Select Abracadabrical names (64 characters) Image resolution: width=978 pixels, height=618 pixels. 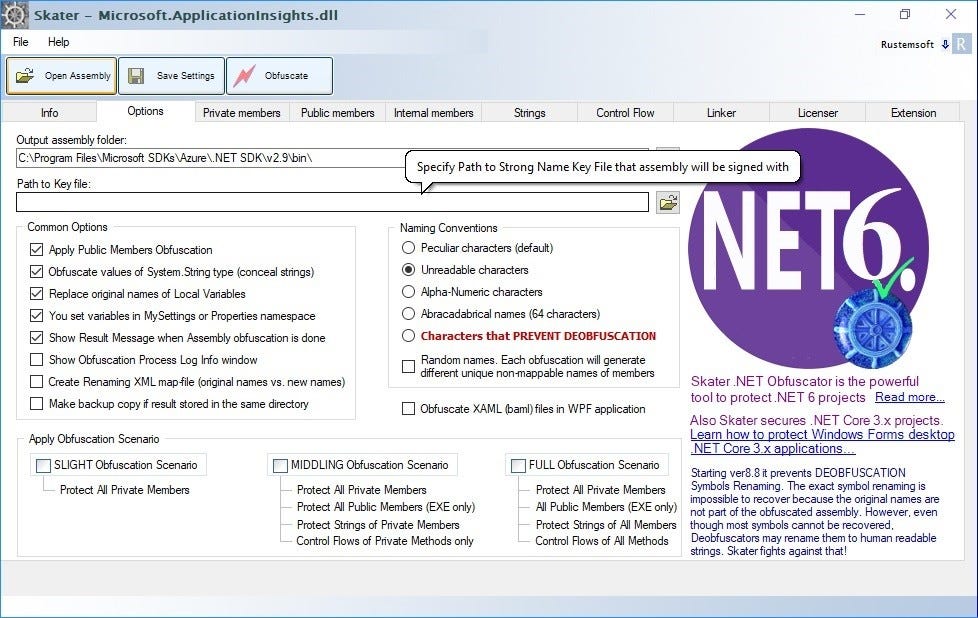(x=409, y=314)
